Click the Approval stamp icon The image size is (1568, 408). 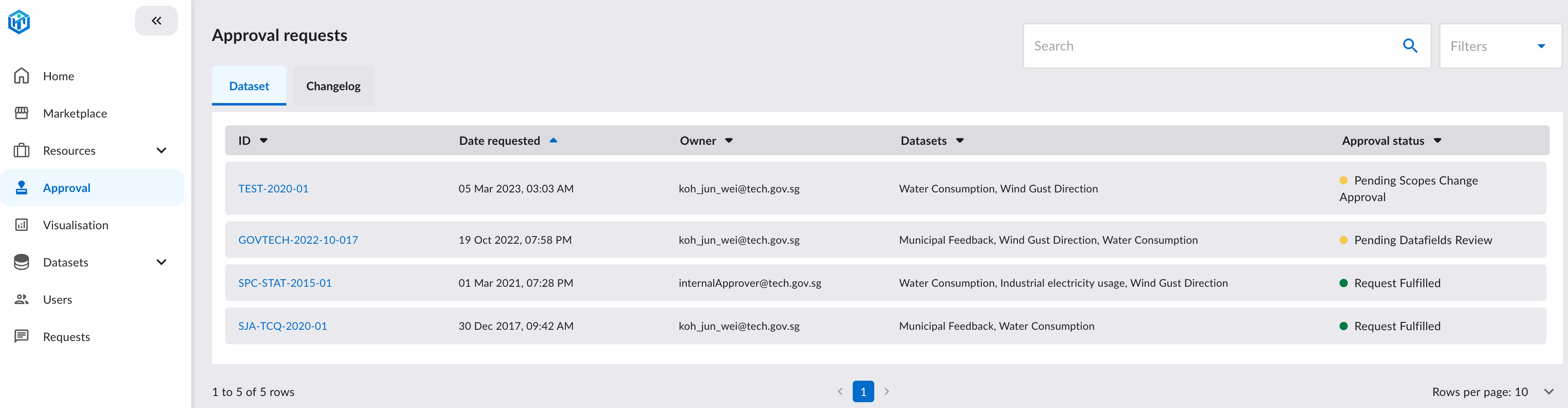point(21,187)
